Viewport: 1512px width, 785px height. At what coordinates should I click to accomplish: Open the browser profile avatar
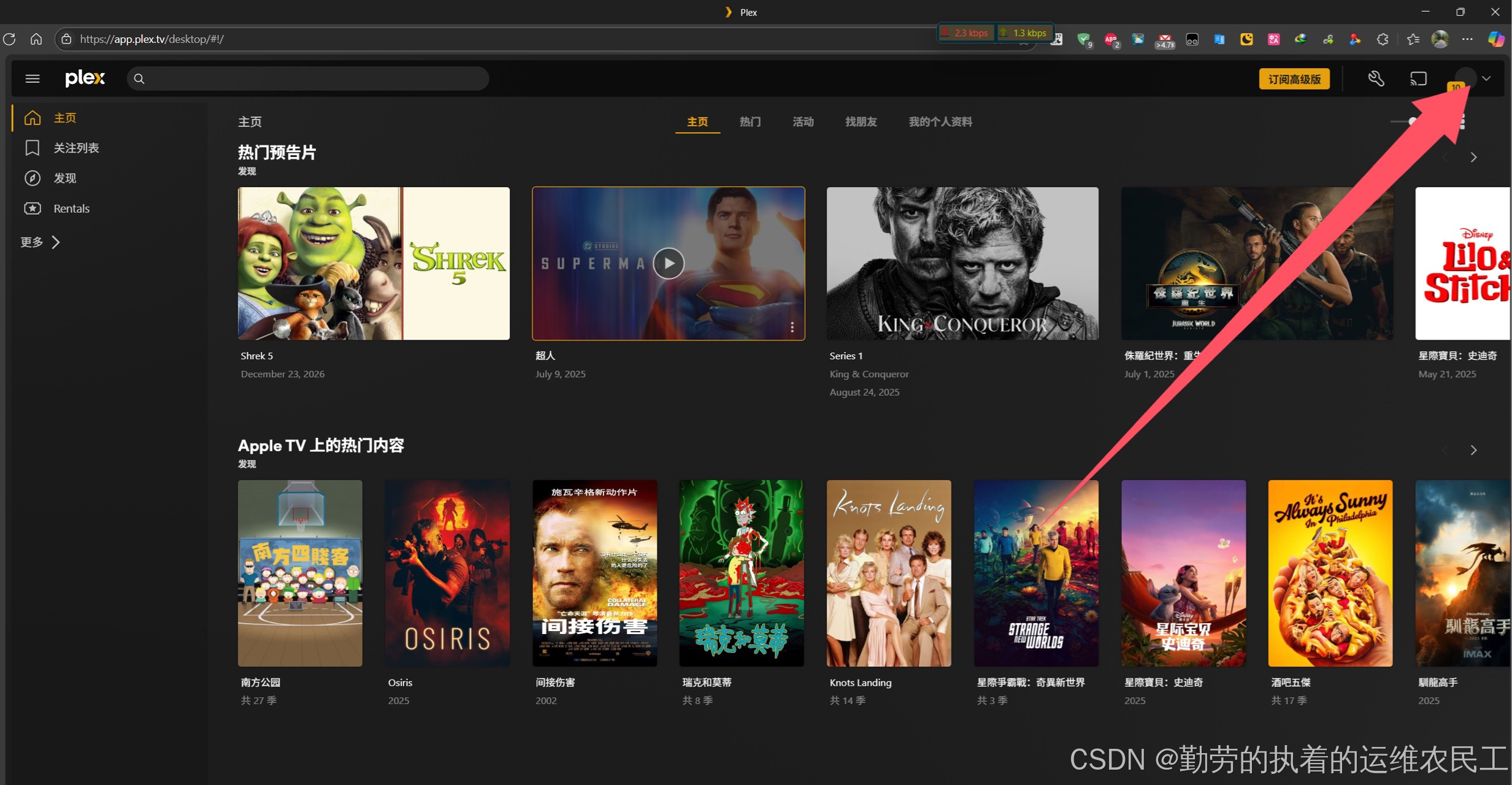pyautogui.click(x=1440, y=39)
